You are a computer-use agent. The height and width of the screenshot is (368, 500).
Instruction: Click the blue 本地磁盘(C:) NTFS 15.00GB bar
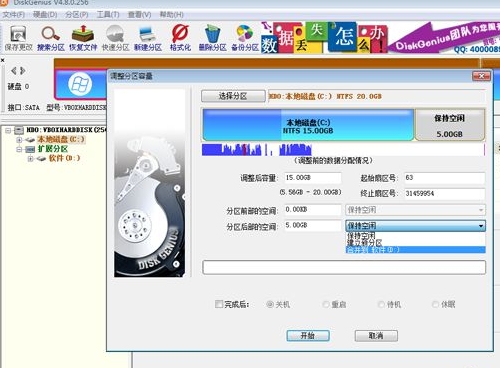click(308, 125)
